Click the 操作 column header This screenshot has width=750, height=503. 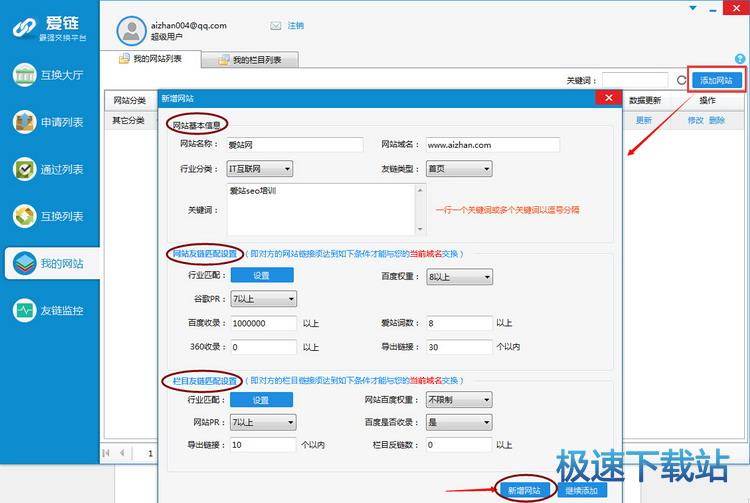pos(707,100)
